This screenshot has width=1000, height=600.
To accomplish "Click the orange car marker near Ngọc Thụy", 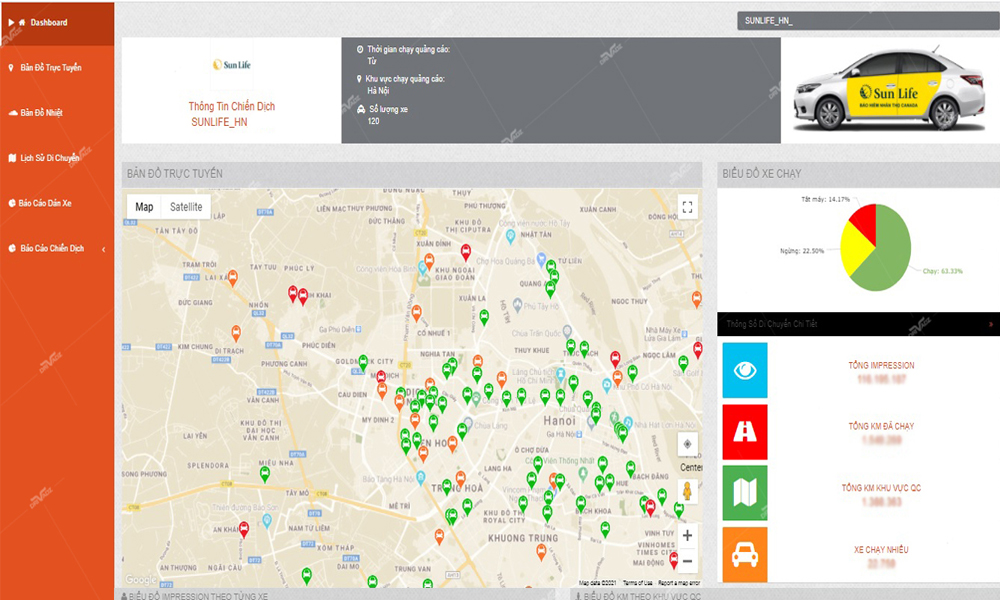I will pos(696,298).
